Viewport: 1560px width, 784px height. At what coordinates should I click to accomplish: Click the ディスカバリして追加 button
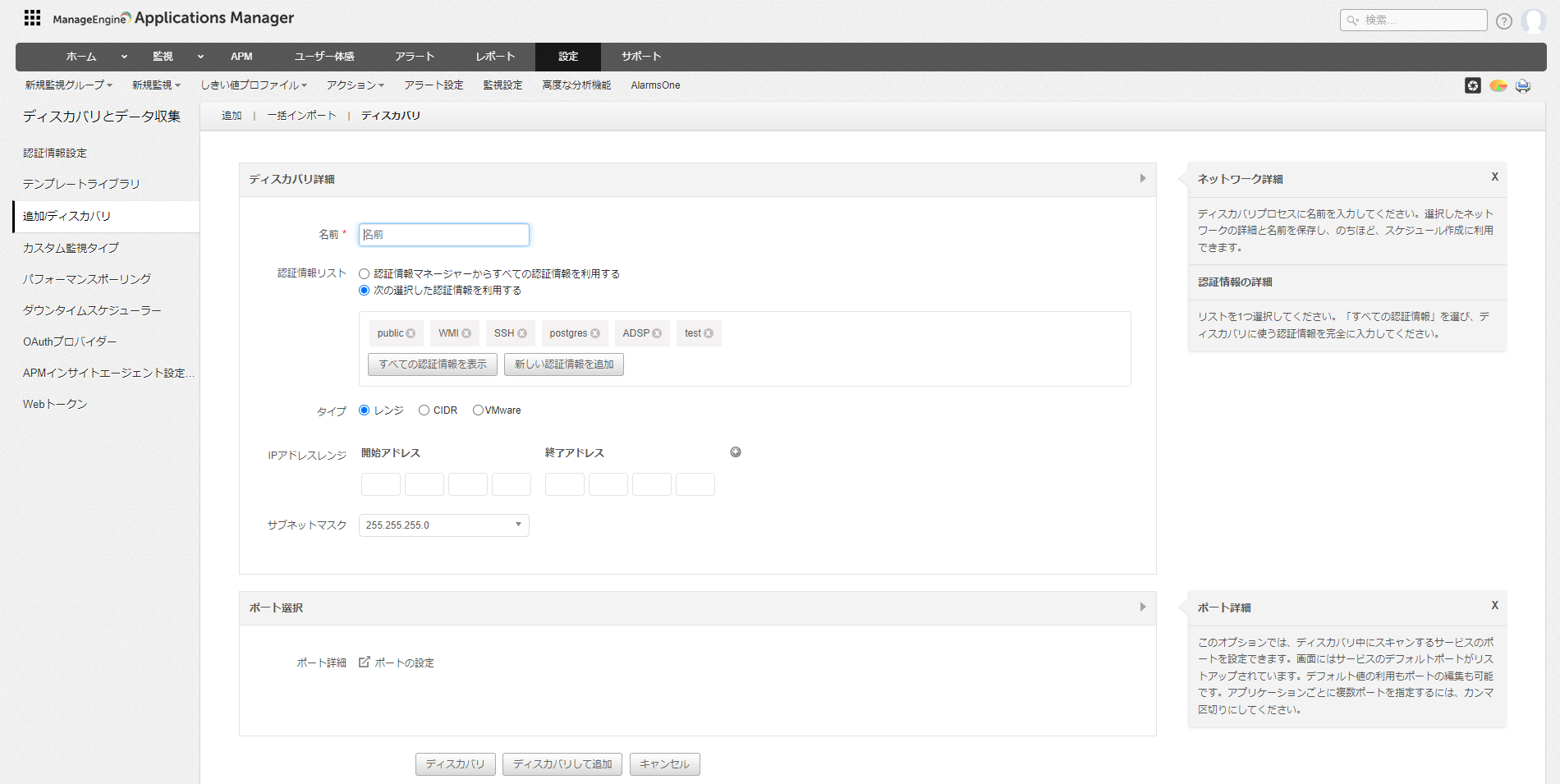562,764
